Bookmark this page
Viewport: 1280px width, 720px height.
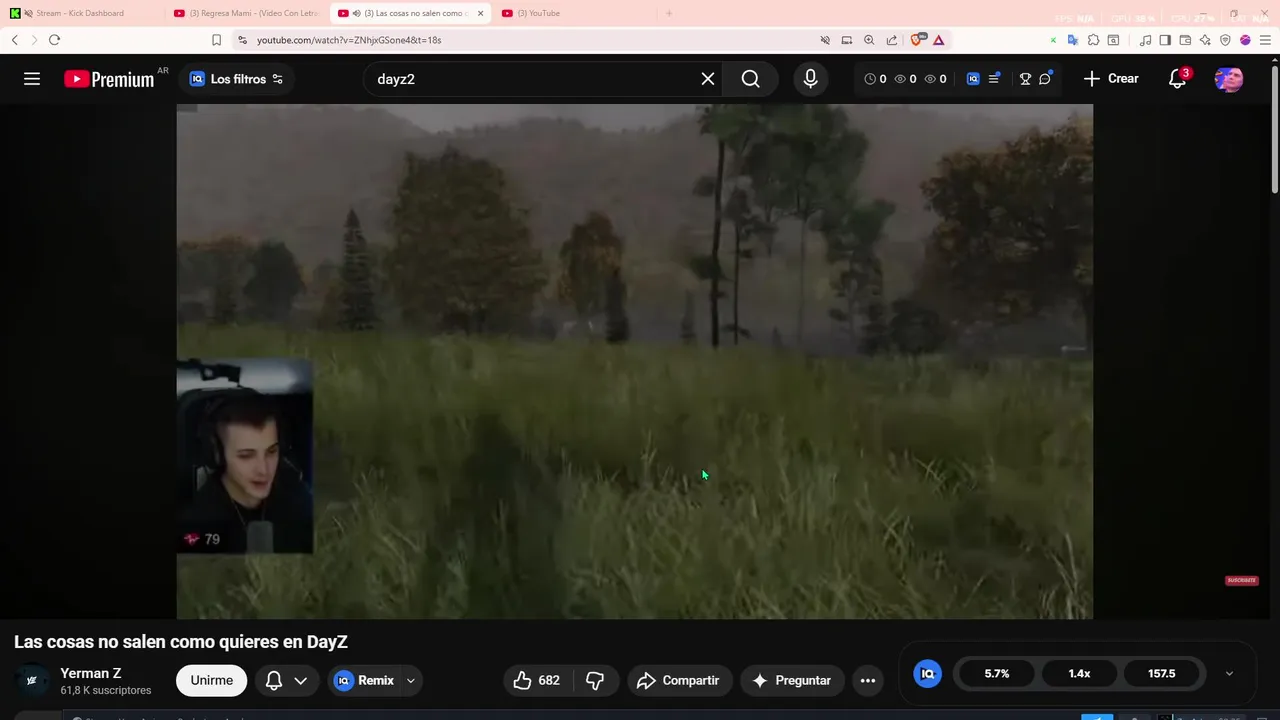216,40
